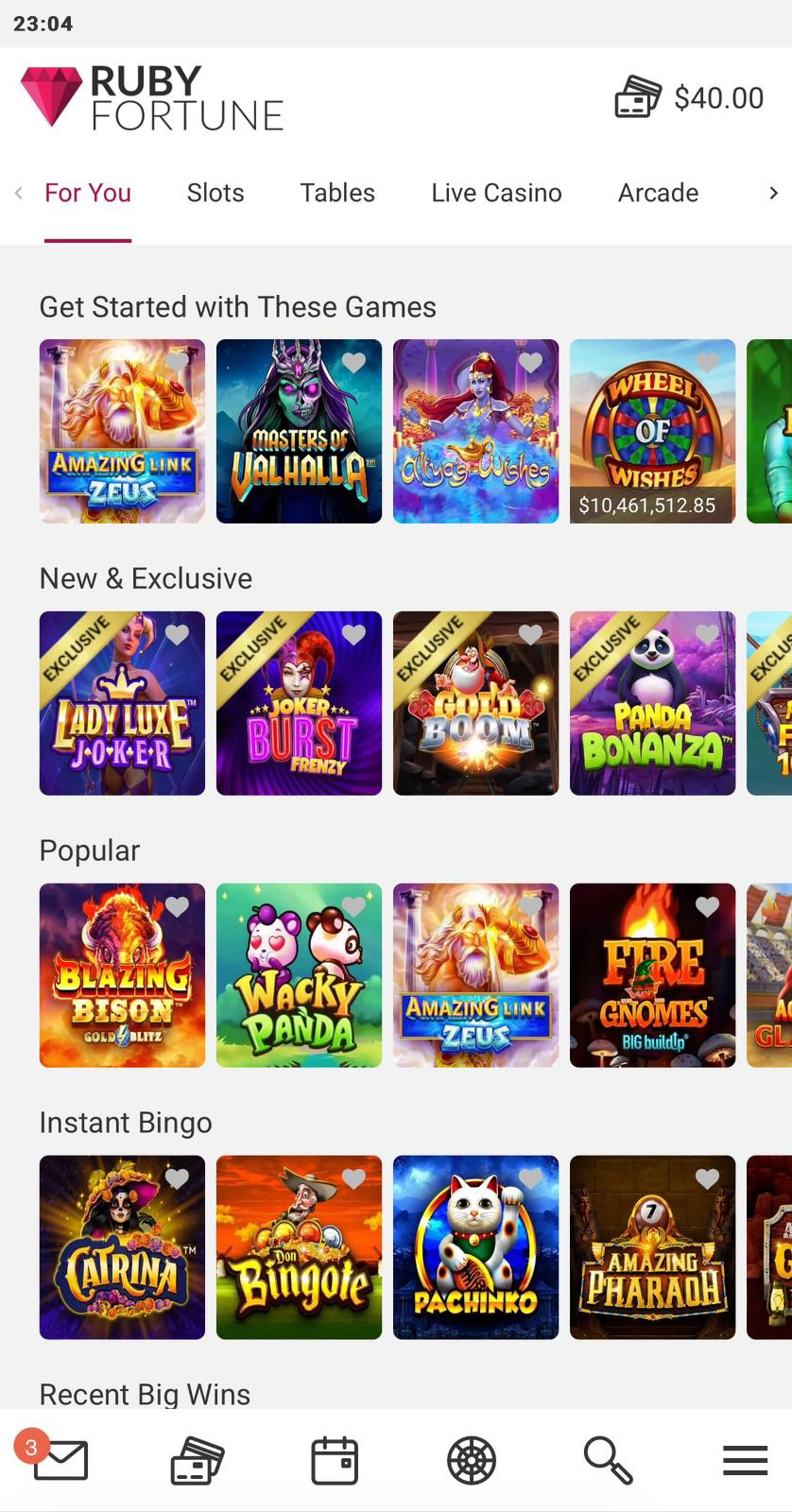Tap the Ruby Fortune gem logo

pyautogui.click(x=52, y=97)
